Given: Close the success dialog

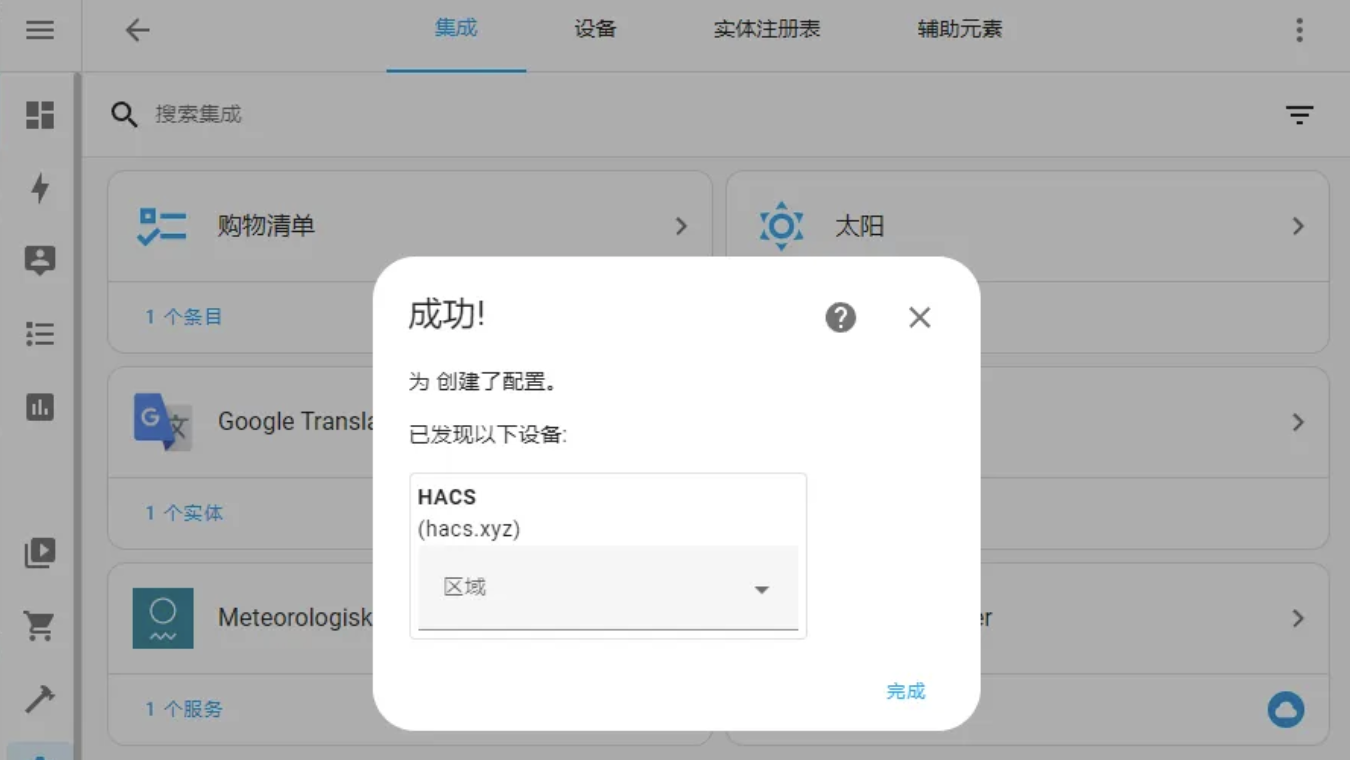Looking at the screenshot, I should pyautogui.click(x=919, y=317).
